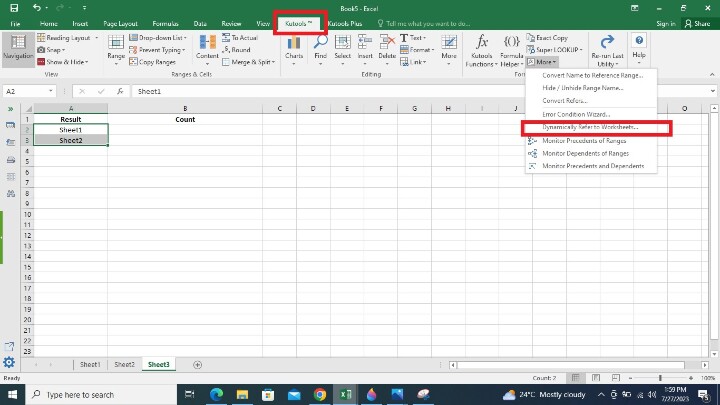Open Quick Access Toolbar customize dropdown

tap(84, 8)
